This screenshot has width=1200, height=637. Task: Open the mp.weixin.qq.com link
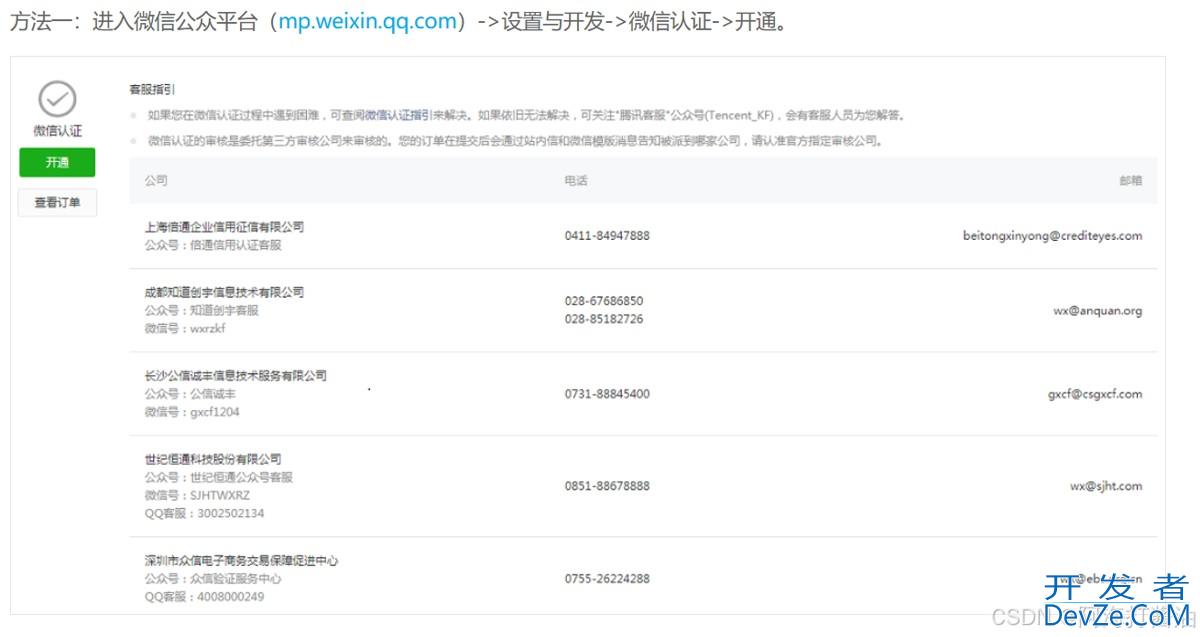[368, 22]
